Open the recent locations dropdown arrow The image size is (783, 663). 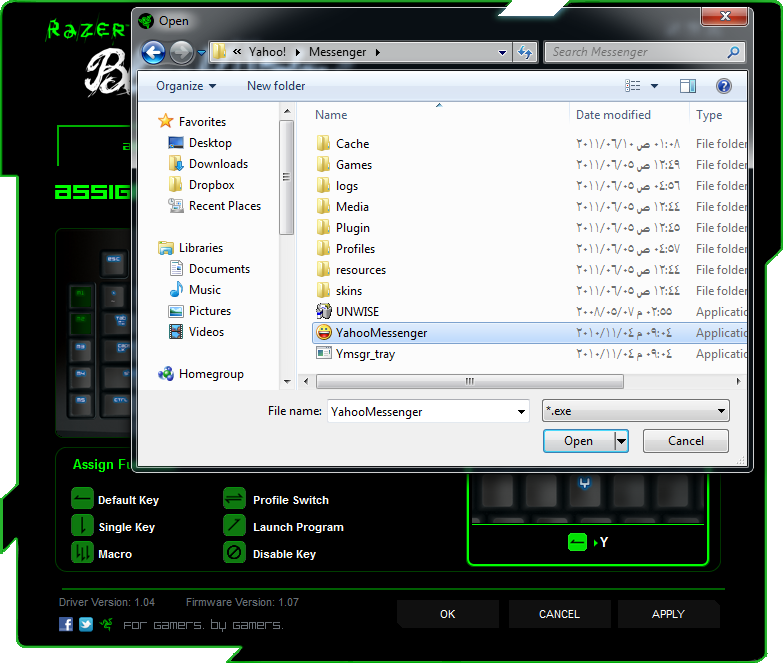click(201, 52)
